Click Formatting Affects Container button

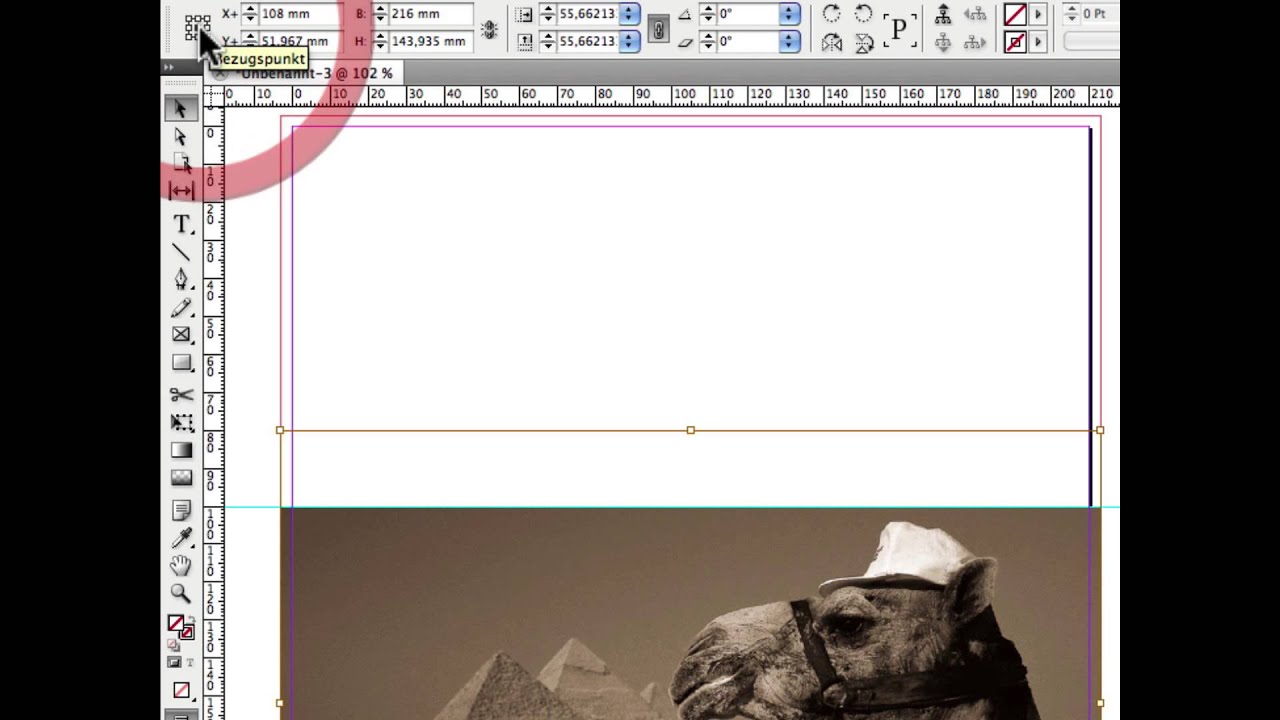(174, 662)
